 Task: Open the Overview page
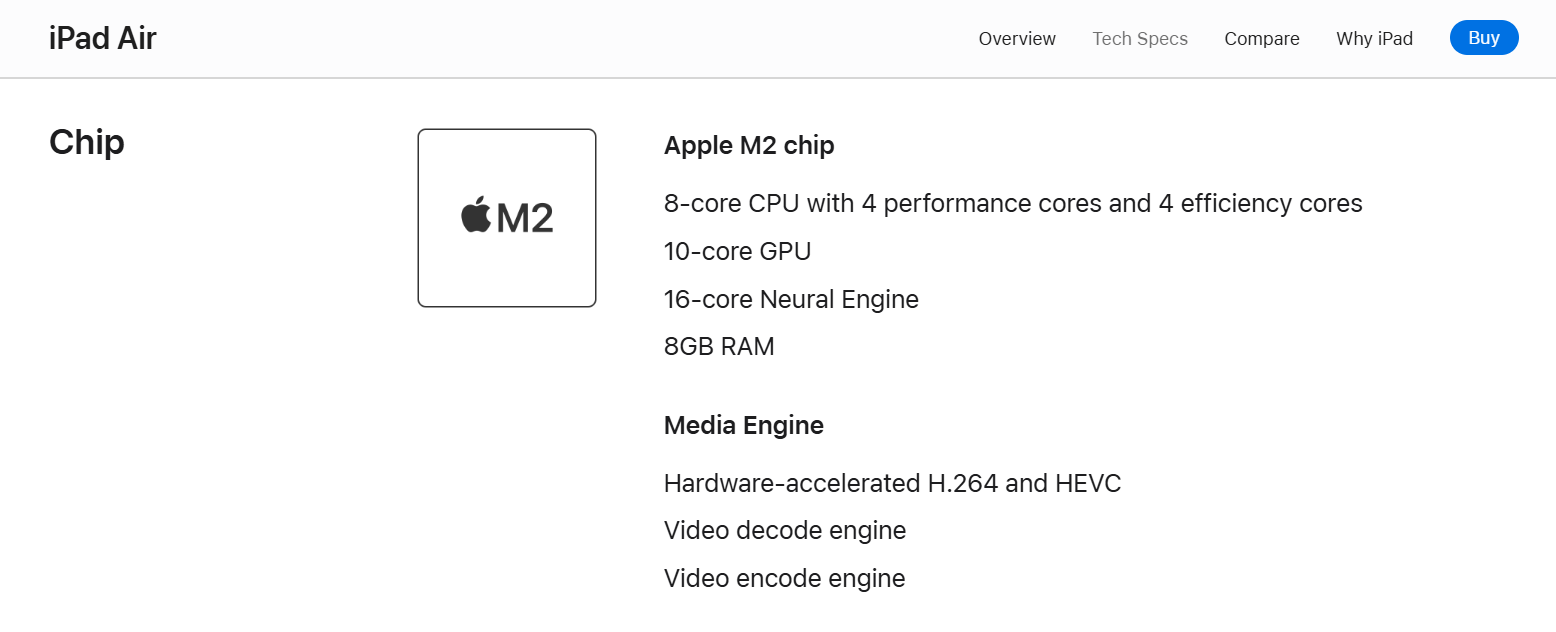coord(1017,39)
